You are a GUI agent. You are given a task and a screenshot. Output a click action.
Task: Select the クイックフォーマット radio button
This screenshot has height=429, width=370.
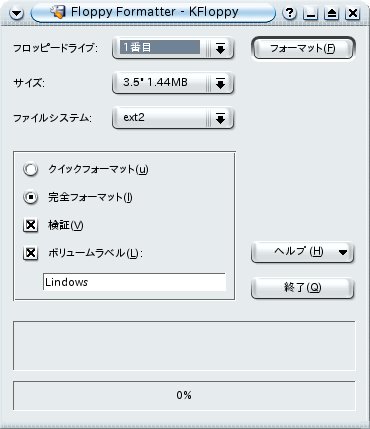coord(31,169)
